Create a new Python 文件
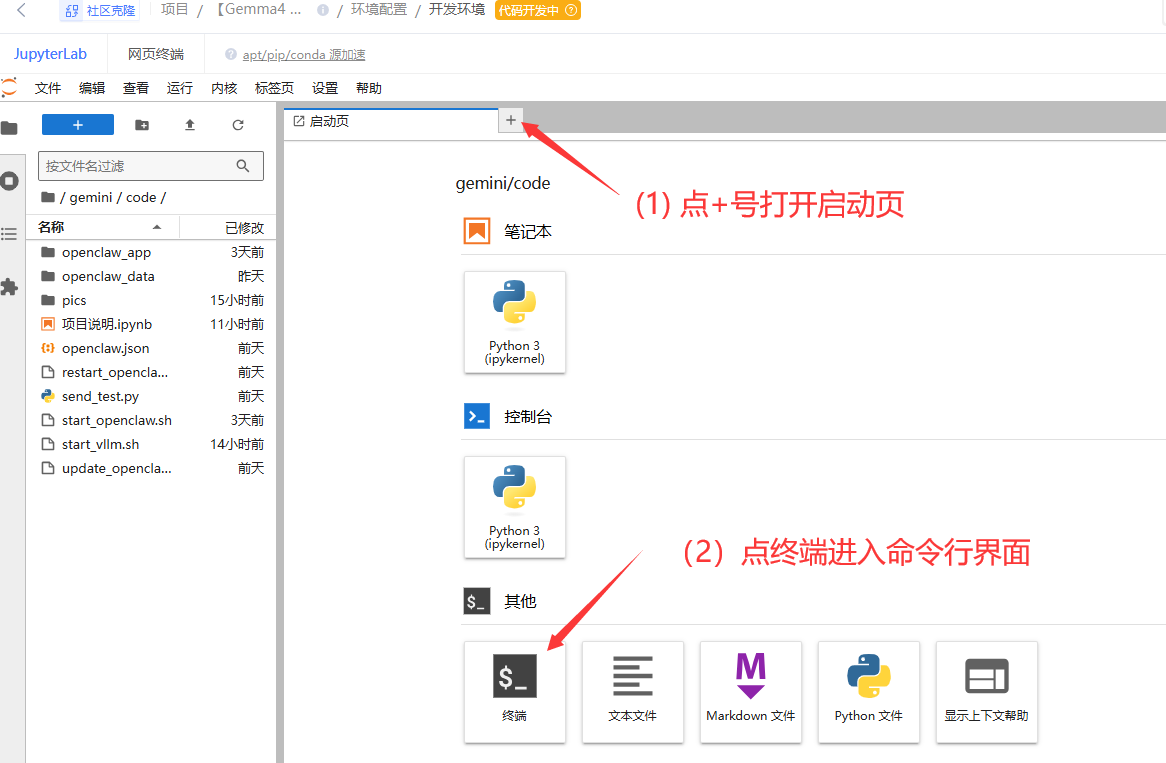 [x=869, y=692]
